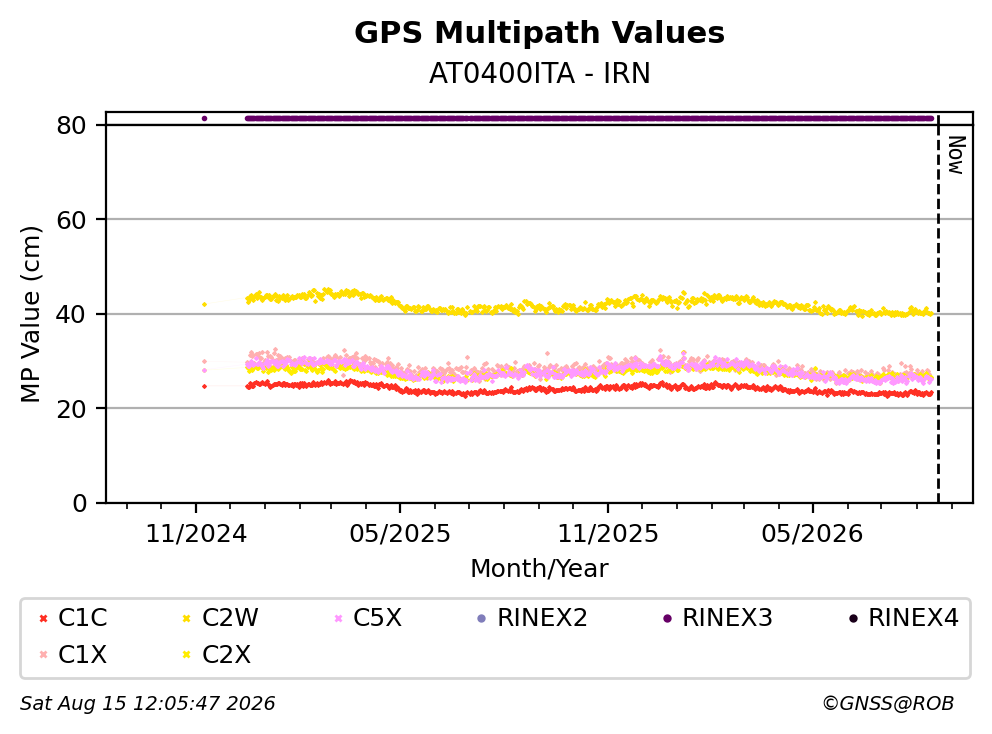Click the 11/2025 x-axis tick label
Viewport: 992px width, 734px height.
click(607, 534)
